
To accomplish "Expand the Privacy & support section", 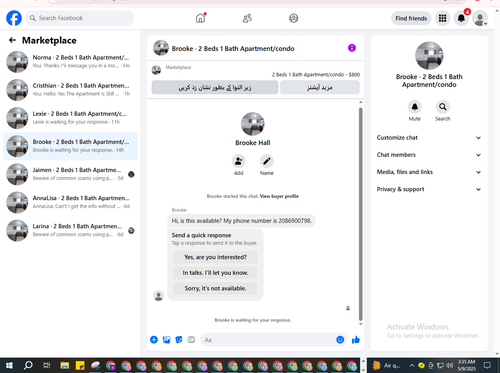I will (x=429, y=189).
